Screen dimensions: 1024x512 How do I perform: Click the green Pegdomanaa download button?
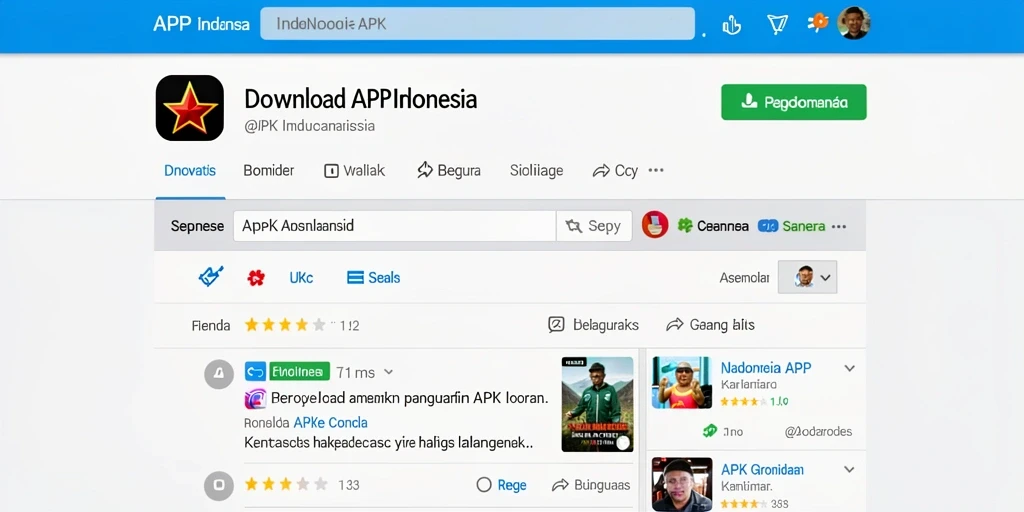pyautogui.click(x=793, y=102)
